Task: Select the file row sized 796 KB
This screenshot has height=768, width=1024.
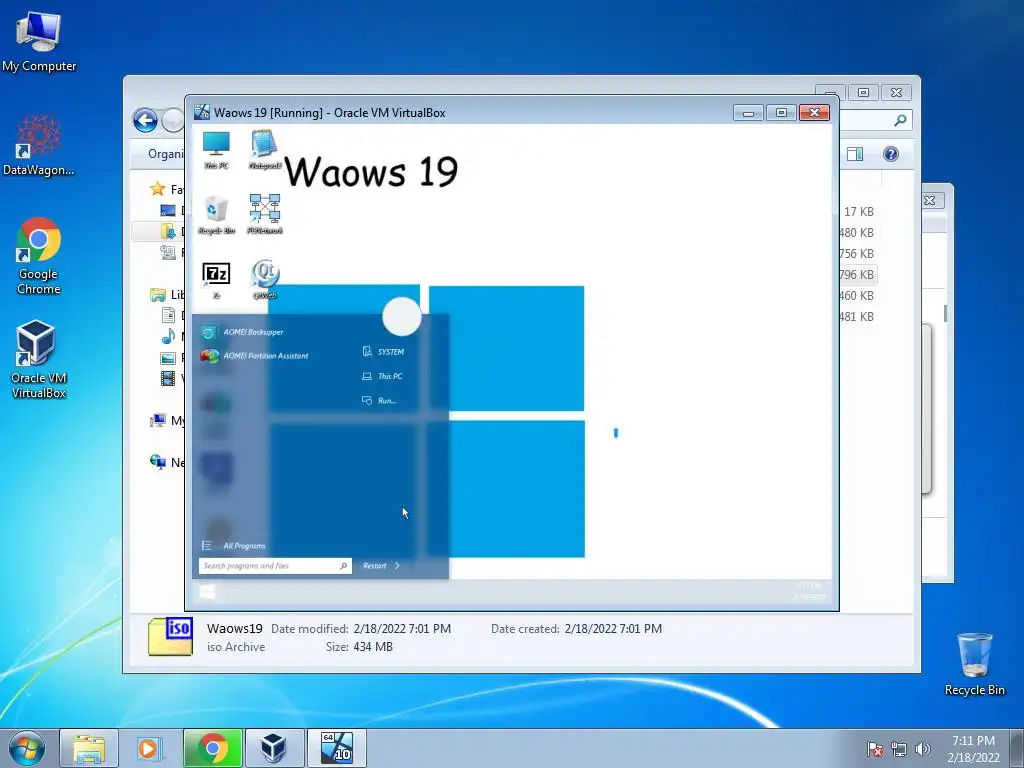Action: coord(857,274)
